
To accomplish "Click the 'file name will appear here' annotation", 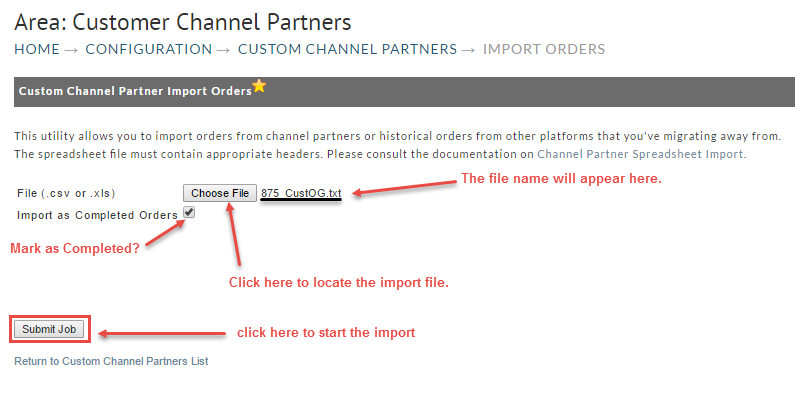I will tap(561, 178).
